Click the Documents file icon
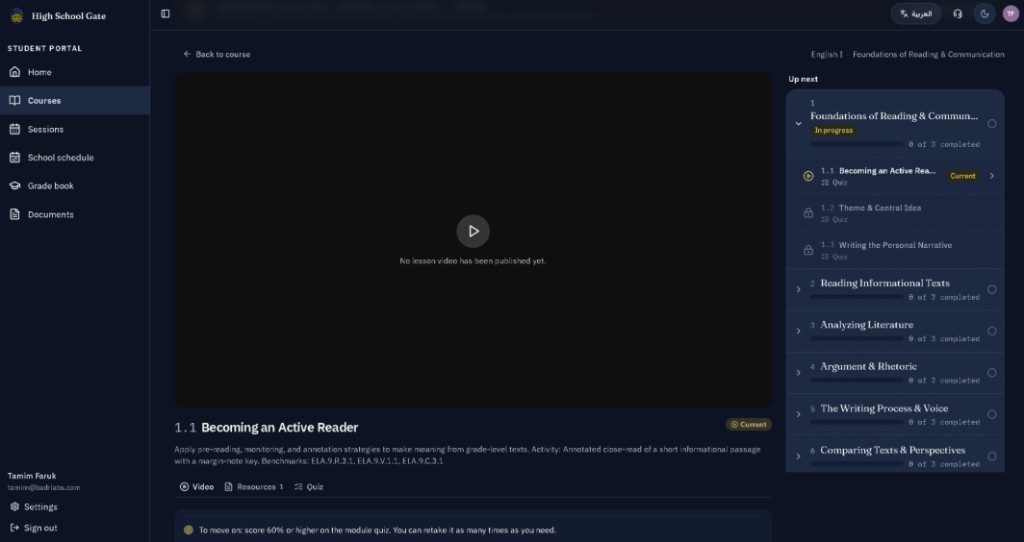 14,214
